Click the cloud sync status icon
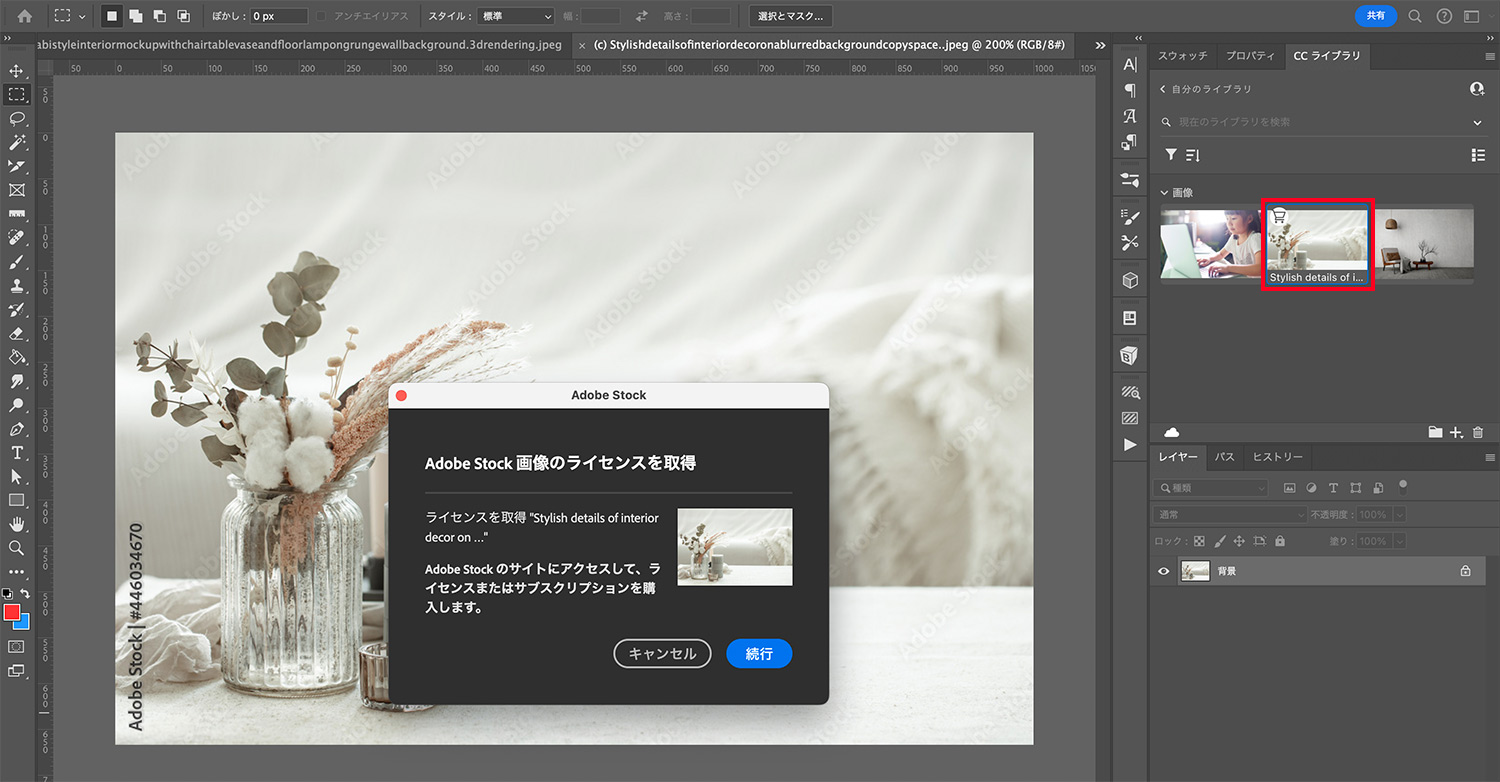The height and width of the screenshot is (782, 1500). coord(1172,432)
